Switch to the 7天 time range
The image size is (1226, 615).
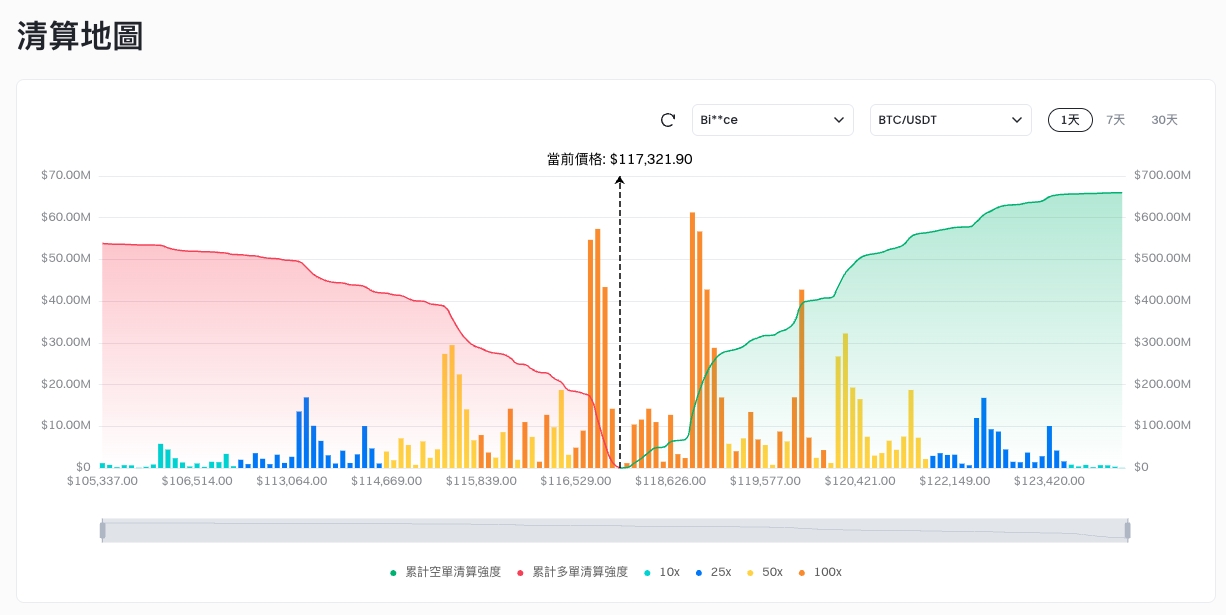pos(1115,120)
